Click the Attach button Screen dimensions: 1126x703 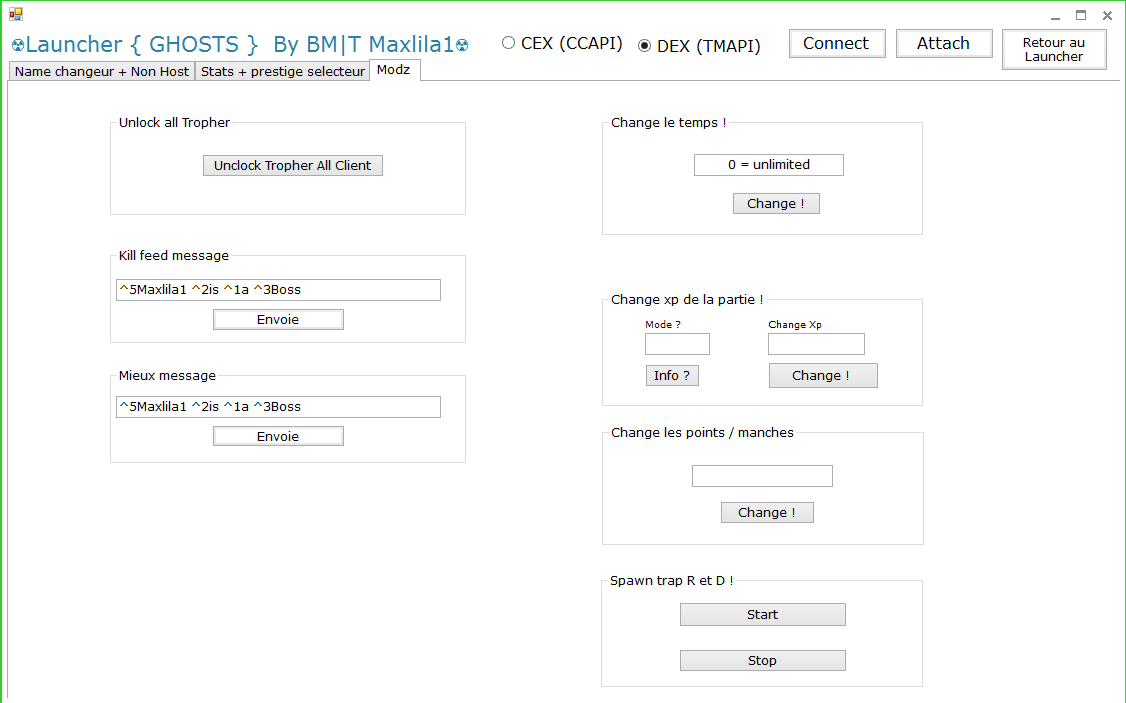tap(944, 43)
